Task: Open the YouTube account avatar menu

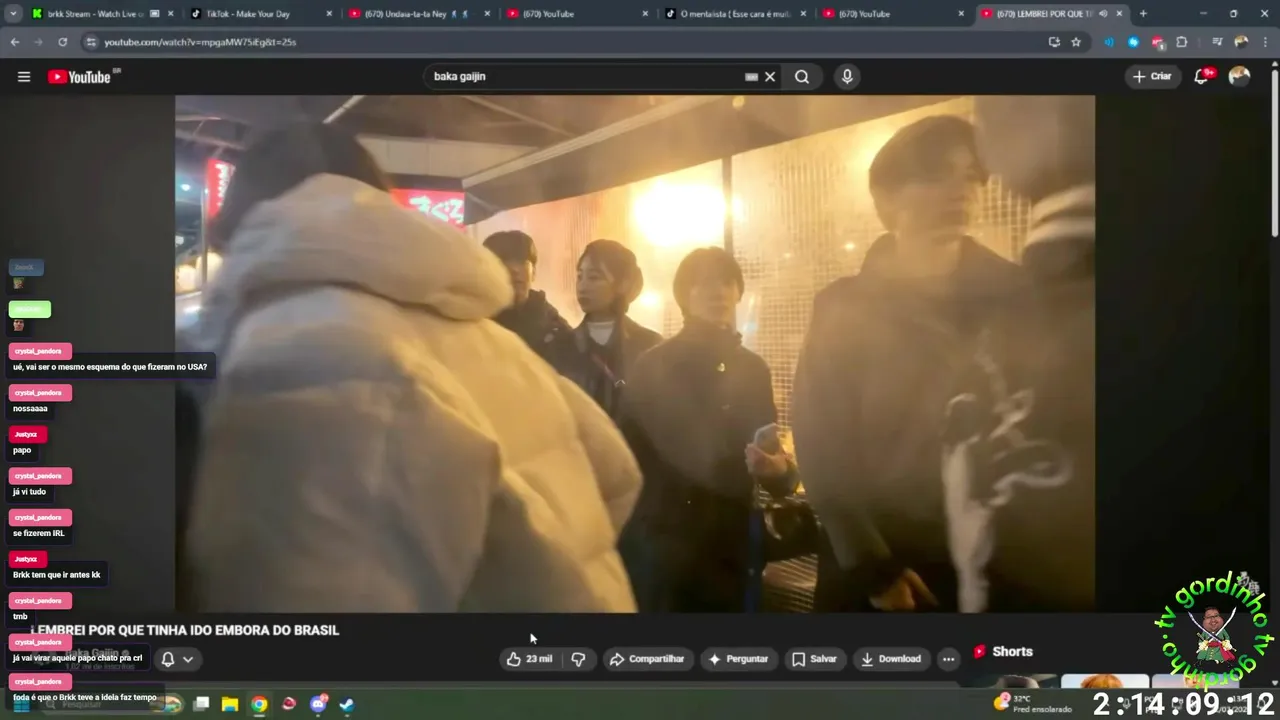Action: coord(1239,77)
